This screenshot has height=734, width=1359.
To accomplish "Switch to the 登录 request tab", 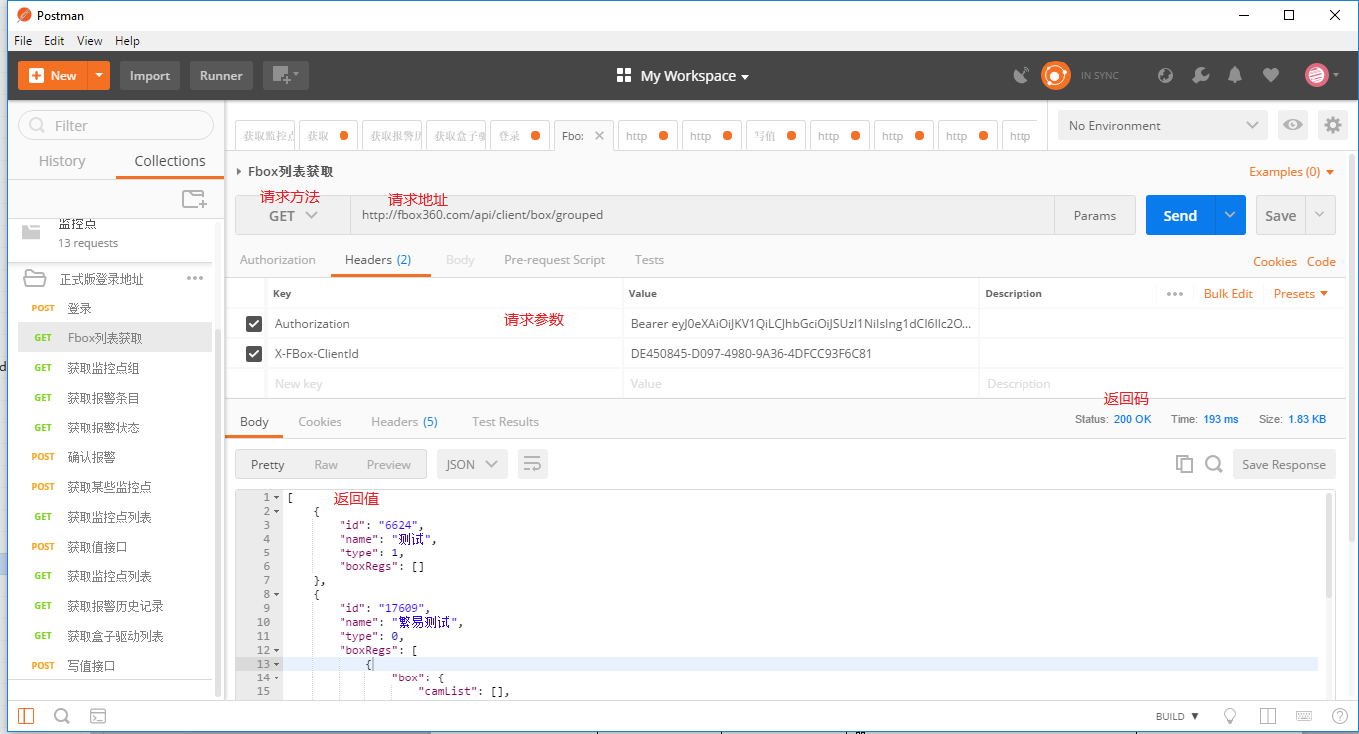I will pyautogui.click(x=519, y=136).
